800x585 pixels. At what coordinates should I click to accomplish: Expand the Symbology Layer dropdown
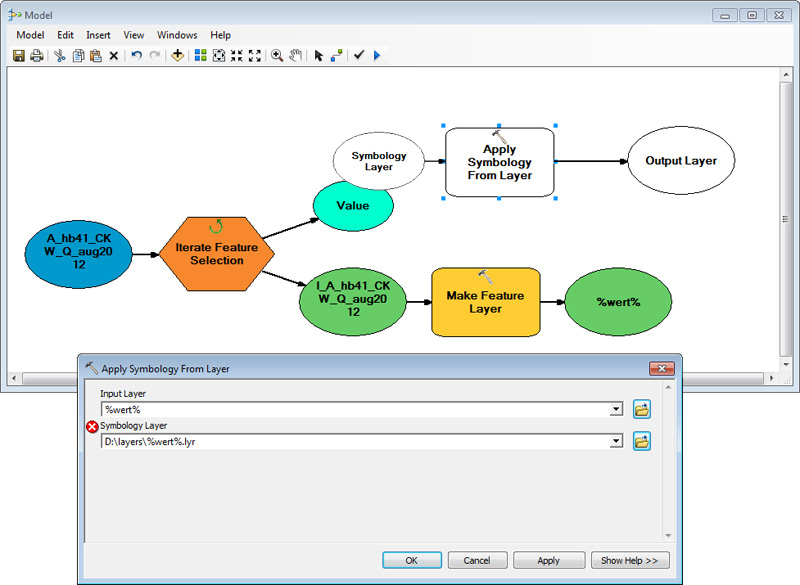coord(616,441)
